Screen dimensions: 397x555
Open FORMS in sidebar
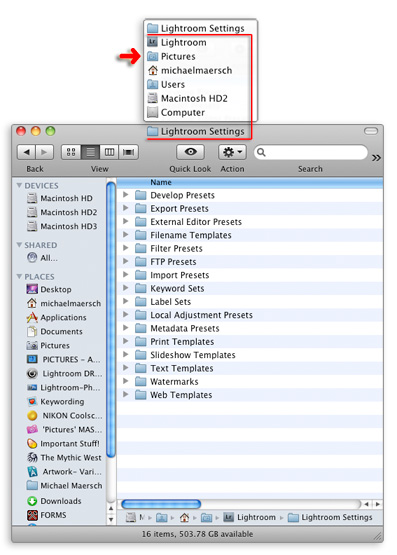(x=47, y=515)
